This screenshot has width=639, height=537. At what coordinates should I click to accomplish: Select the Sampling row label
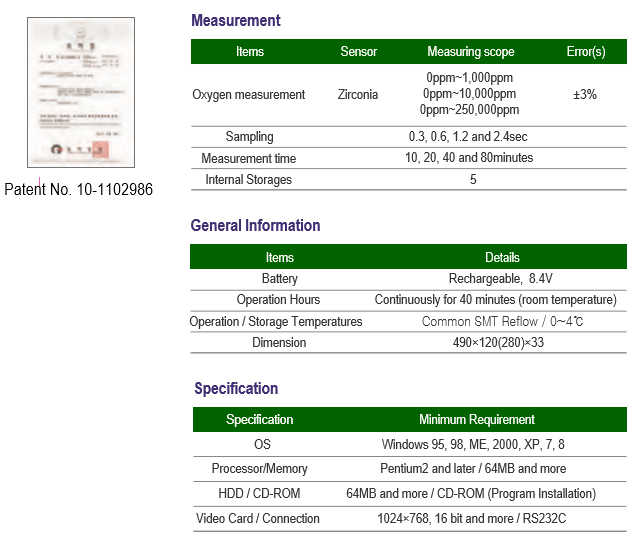(x=249, y=136)
